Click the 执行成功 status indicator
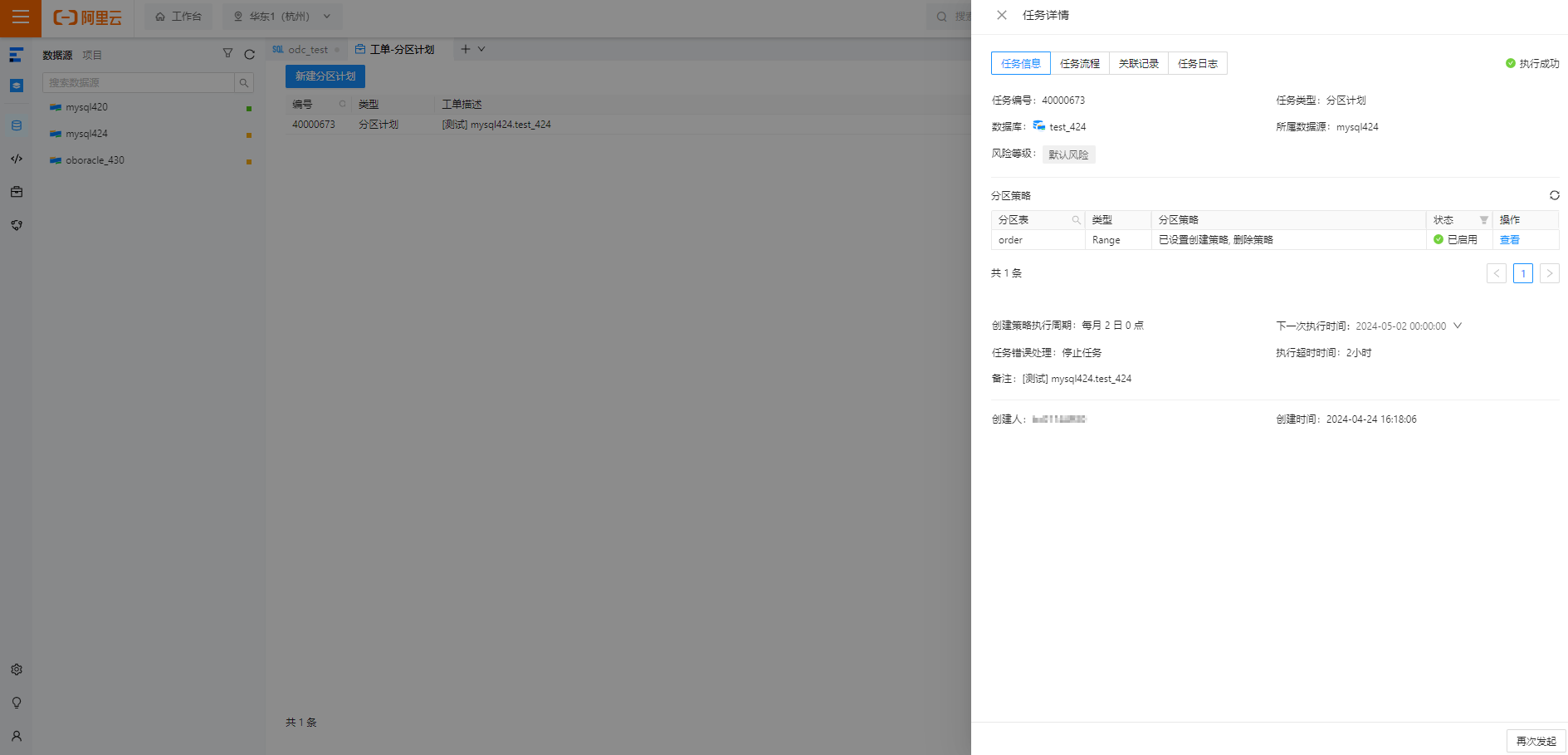 point(1532,63)
